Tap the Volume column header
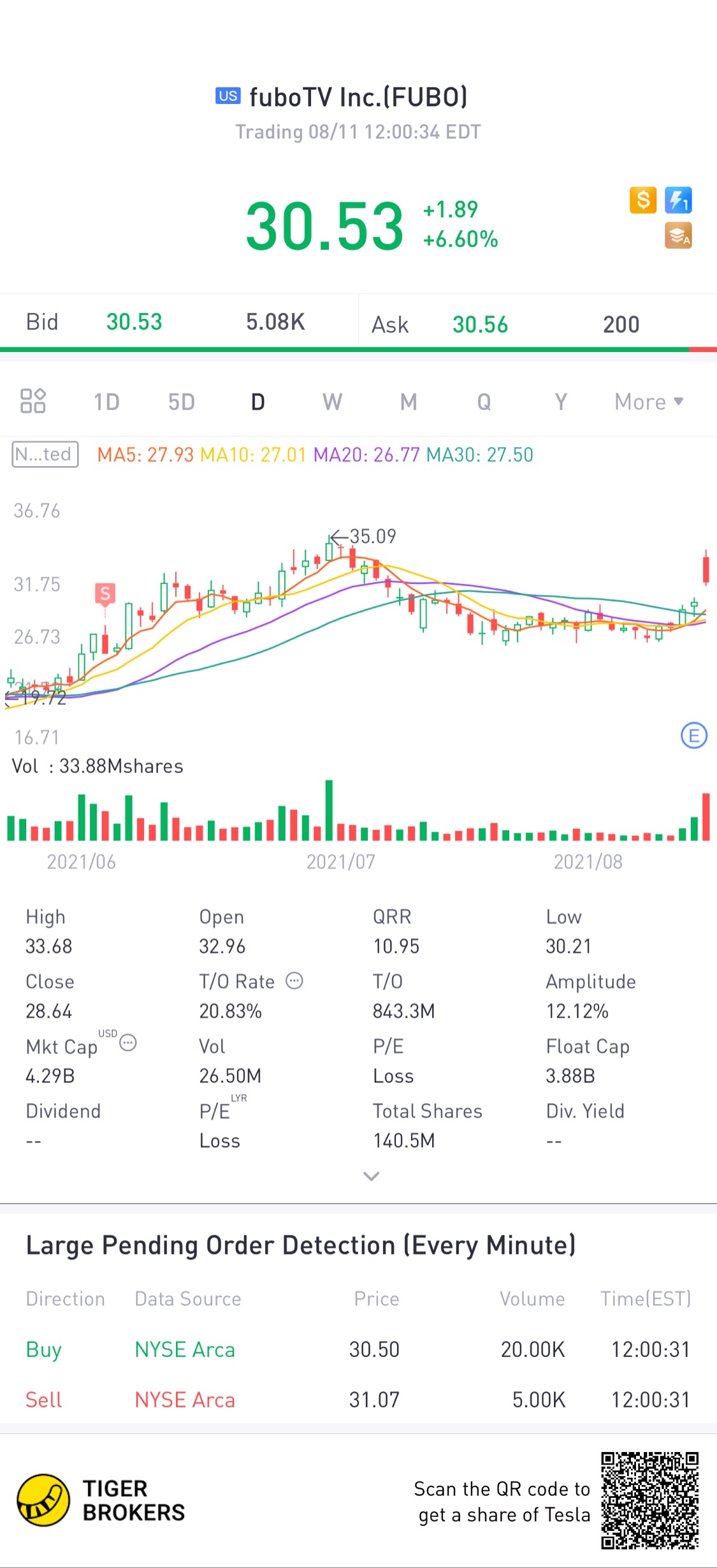Screen dimensions: 717x1568 pyautogui.click(x=532, y=1299)
